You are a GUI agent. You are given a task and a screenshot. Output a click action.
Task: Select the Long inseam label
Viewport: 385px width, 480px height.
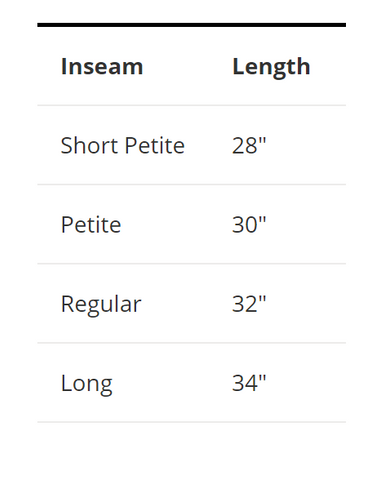click(87, 384)
